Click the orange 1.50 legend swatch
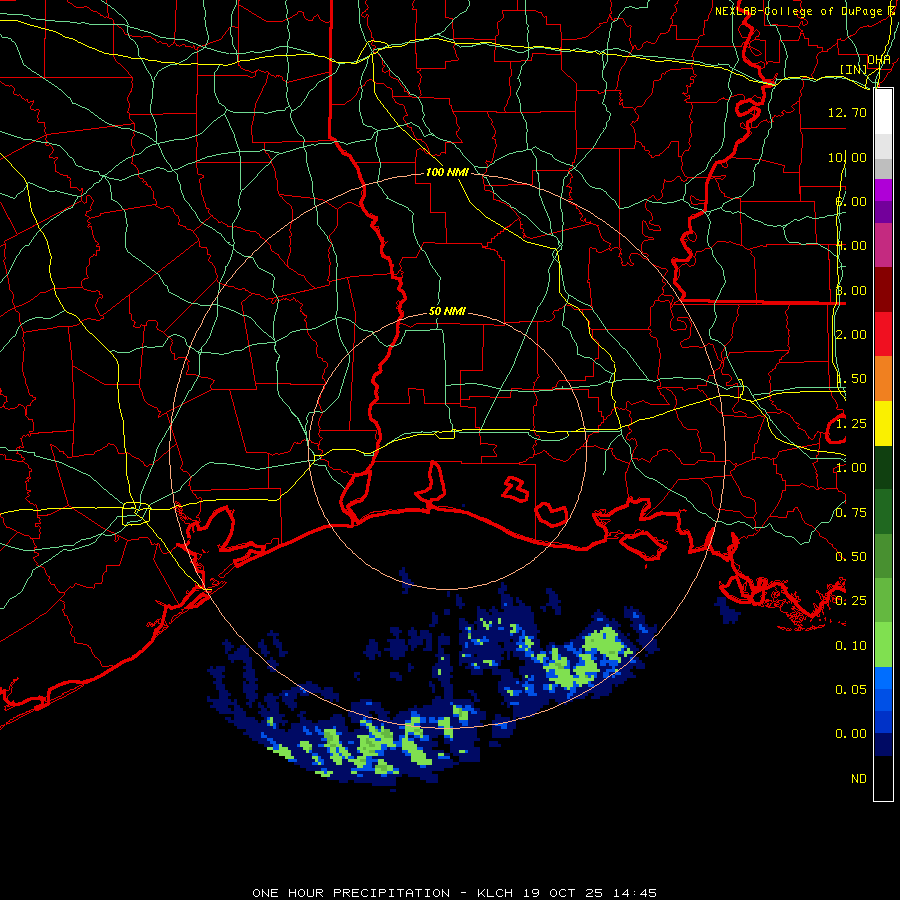900x900 pixels. pyautogui.click(x=883, y=378)
